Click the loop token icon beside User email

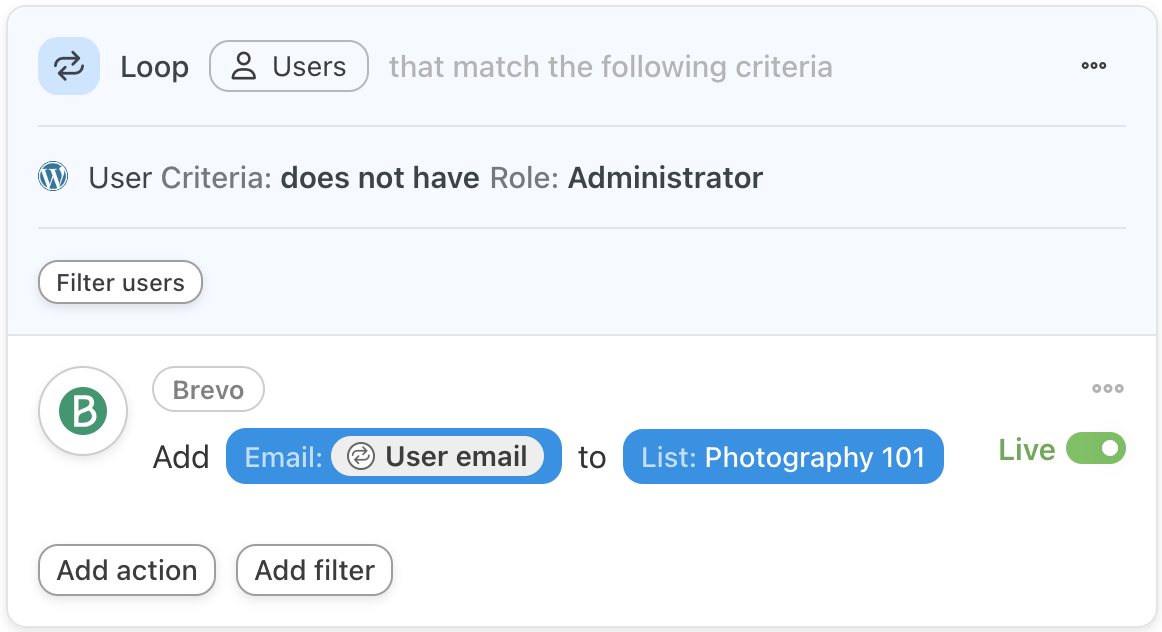(x=360, y=457)
